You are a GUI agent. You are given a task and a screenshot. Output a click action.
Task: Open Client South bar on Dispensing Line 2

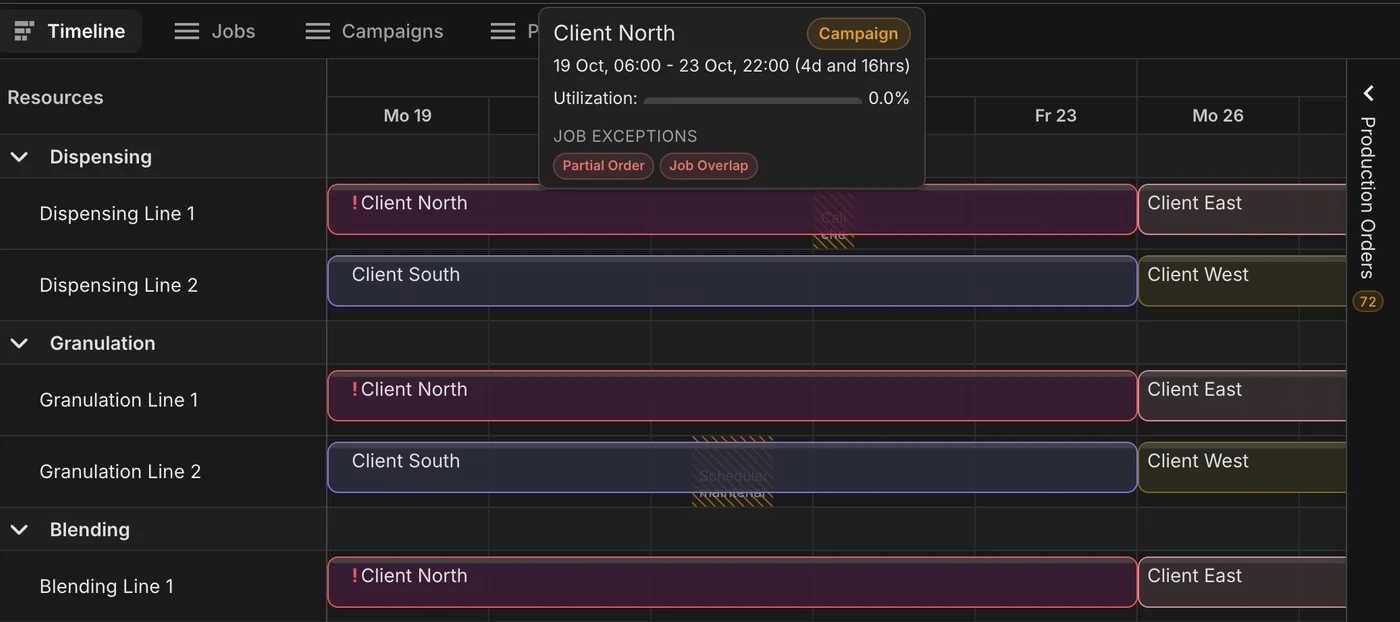pyautogui.click(x=732, y=281)
